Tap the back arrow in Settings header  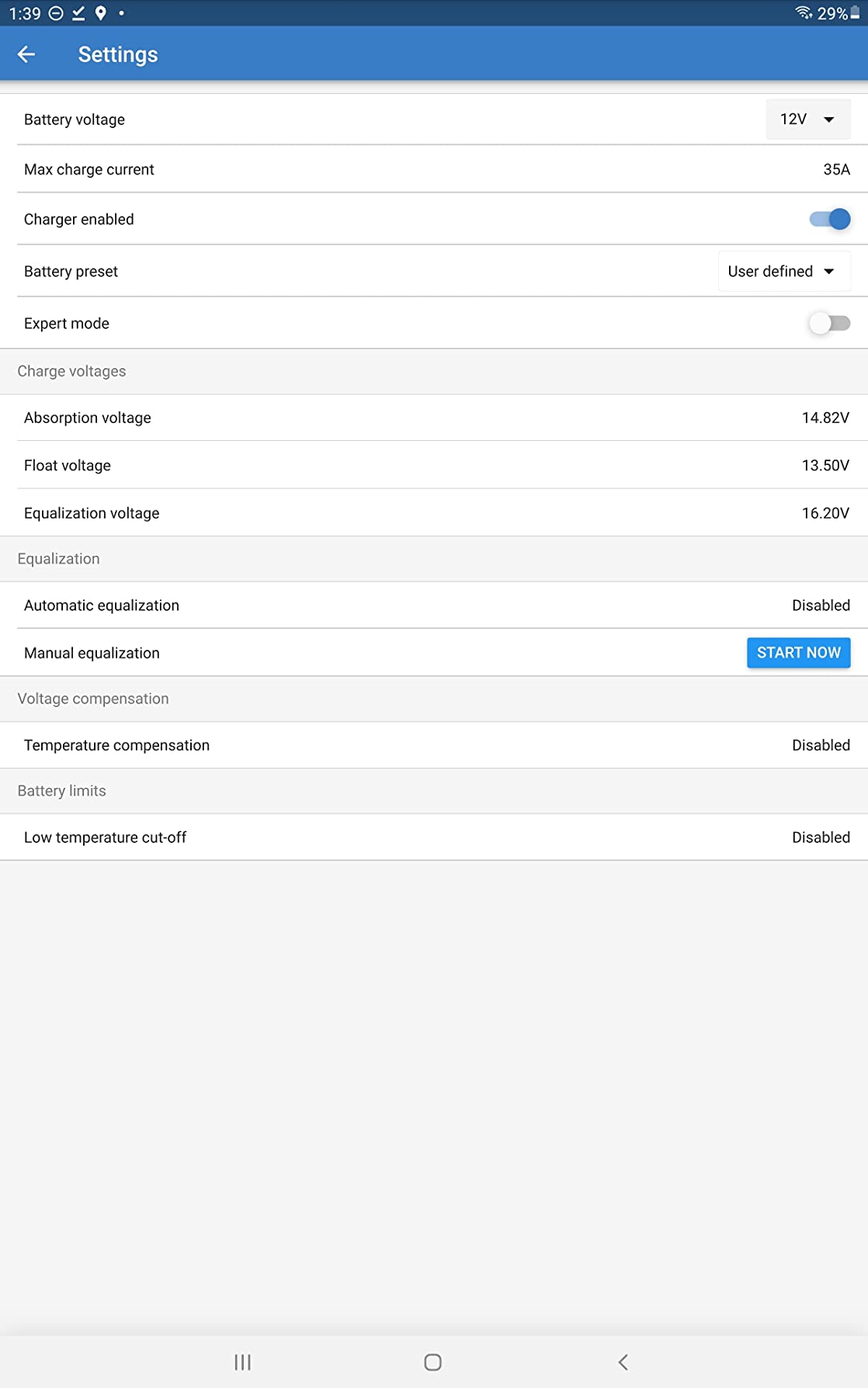coord(26,54)
